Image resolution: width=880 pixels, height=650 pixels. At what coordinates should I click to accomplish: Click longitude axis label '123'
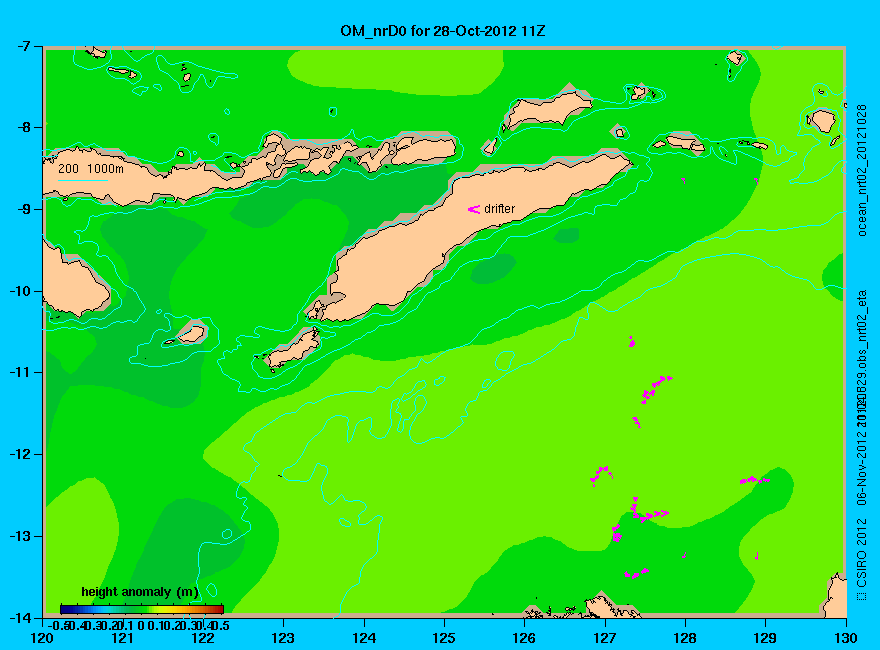[x=283, y=638]
